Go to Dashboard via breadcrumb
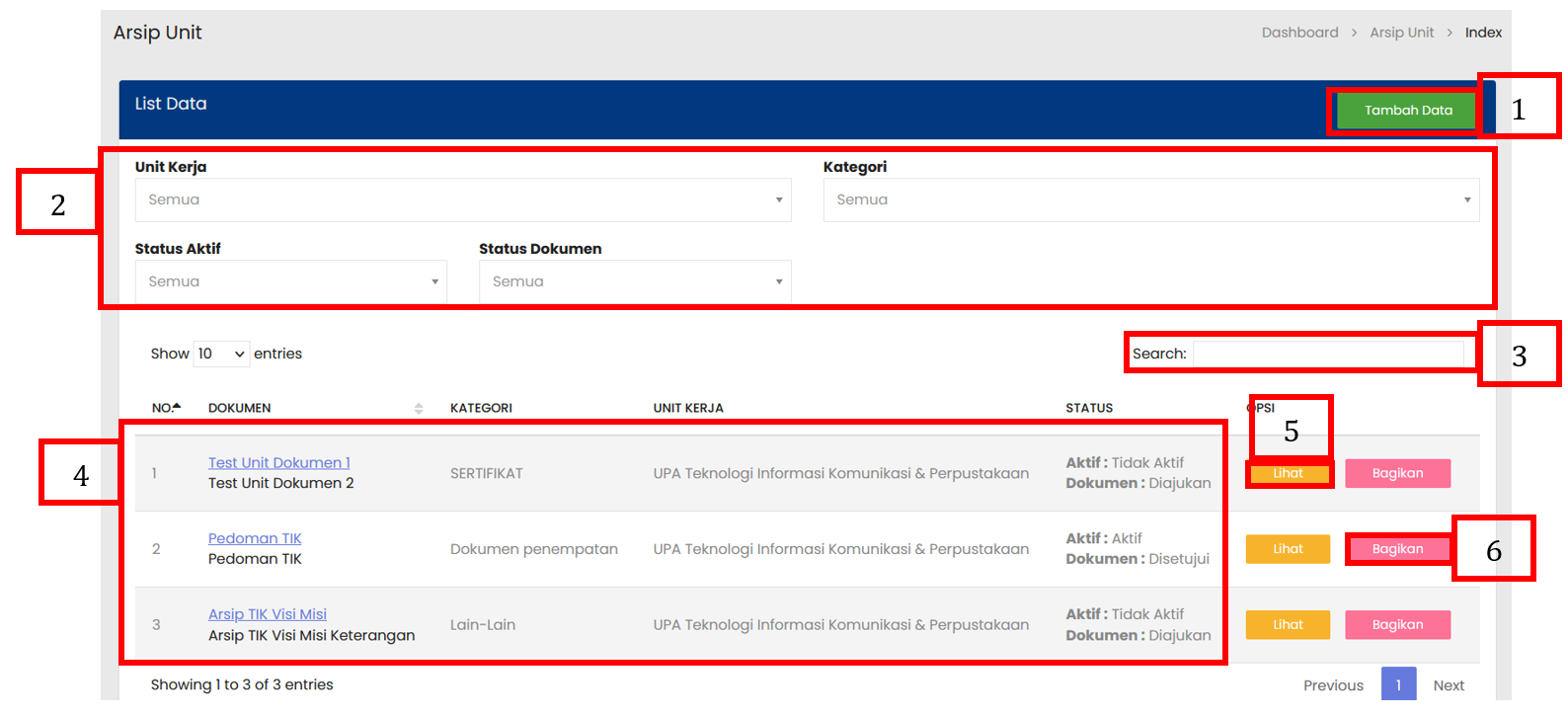 click(x=1299, y=33)
